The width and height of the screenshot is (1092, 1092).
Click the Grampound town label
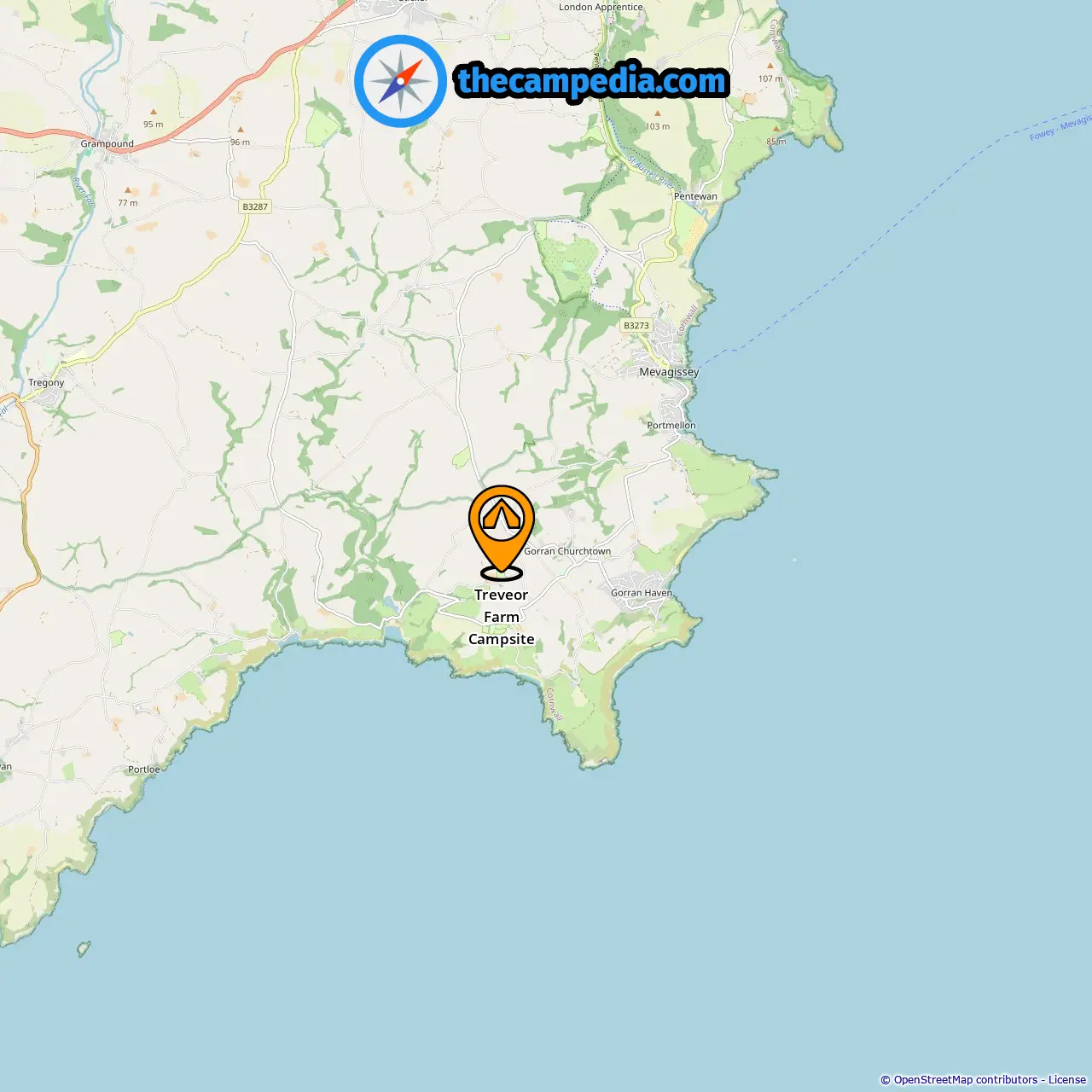coord(107,144)
